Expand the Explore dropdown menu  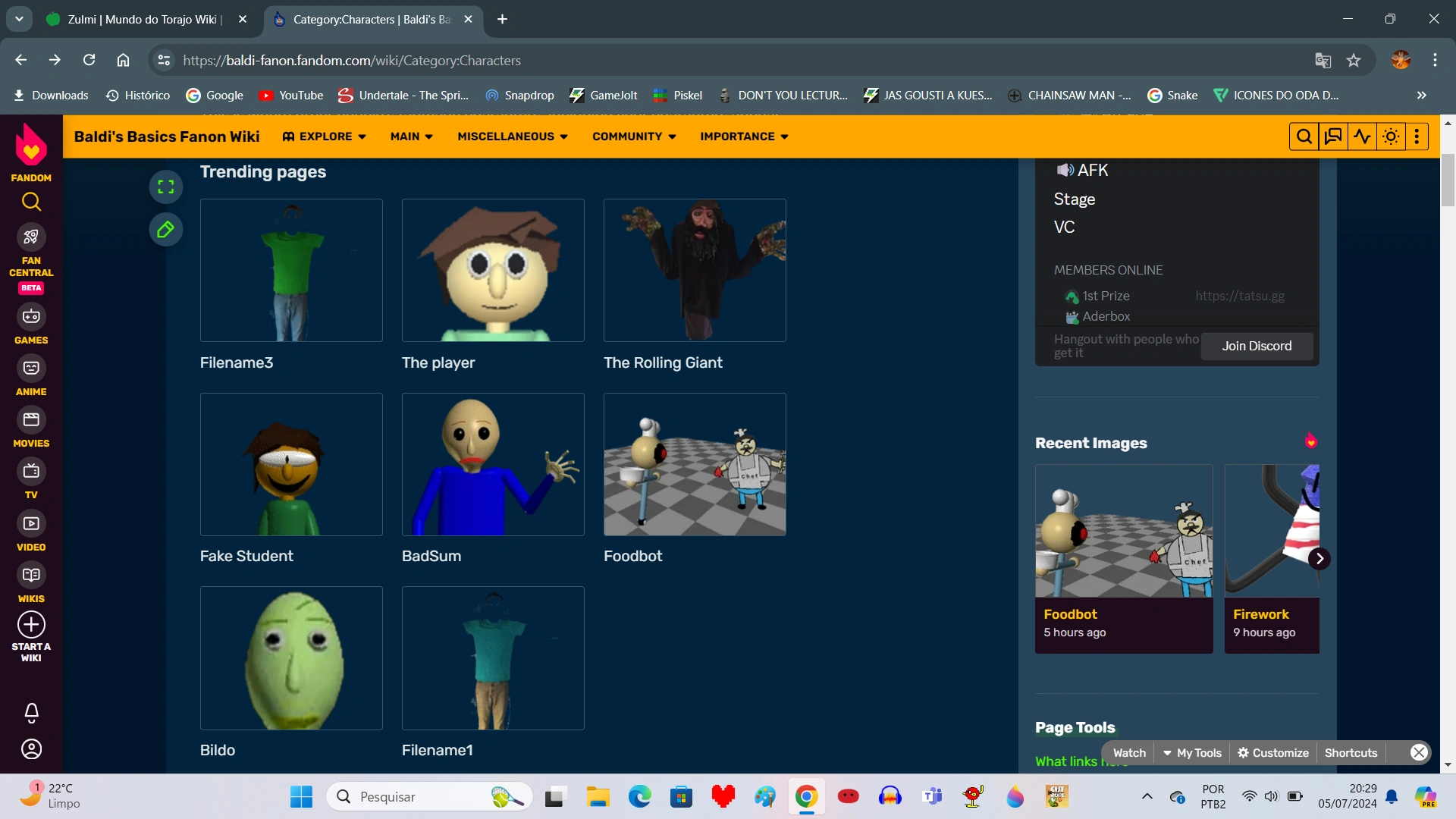325,136
